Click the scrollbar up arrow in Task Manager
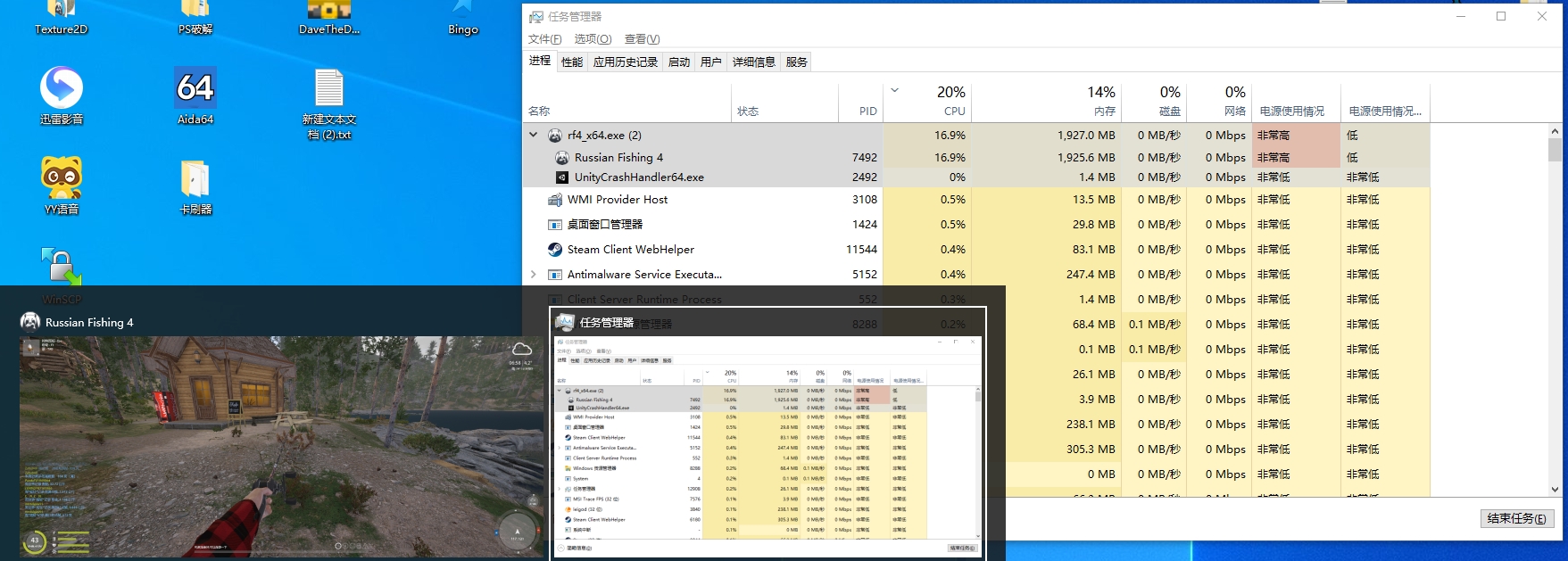This screenshot has width=1568, height=561. coord(1556,131)
